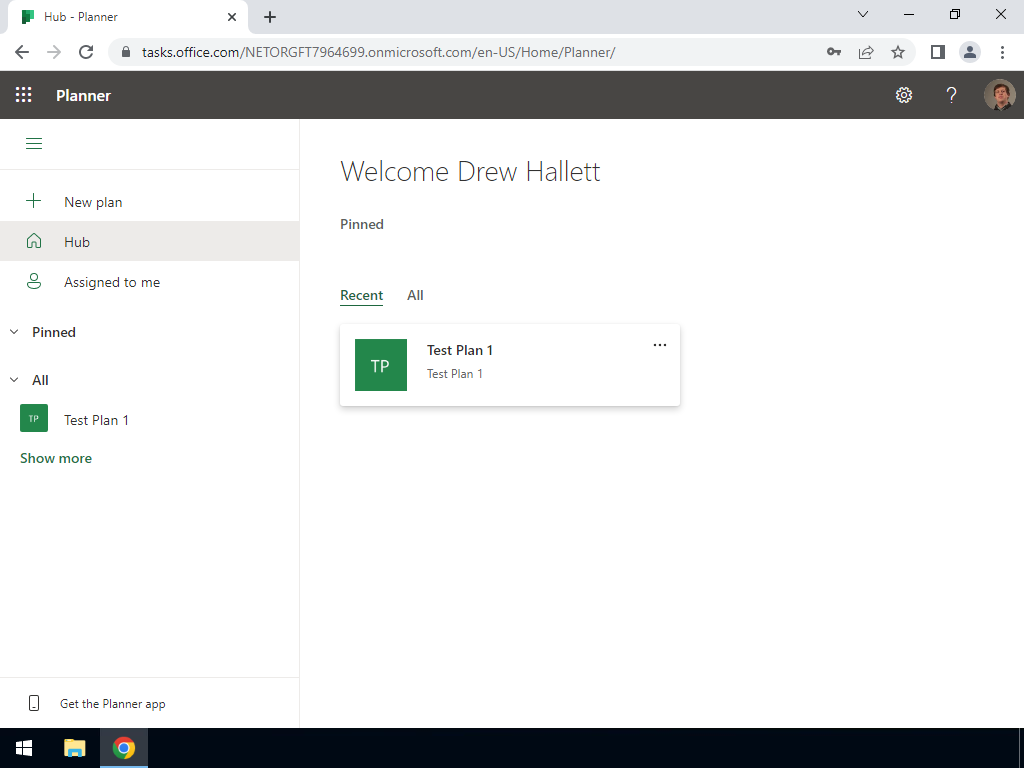
Task: Click Show more under the plan list
Action: click(56, 458)
